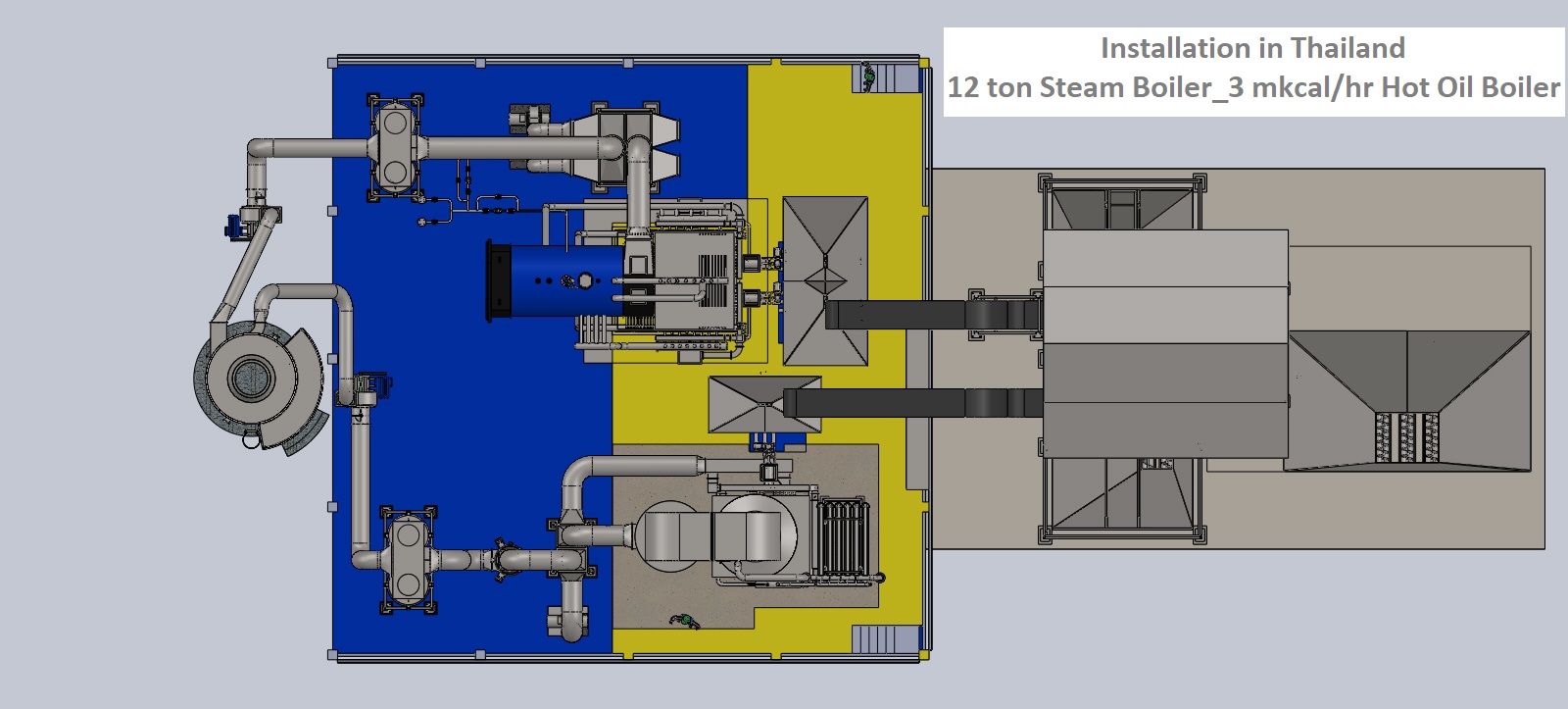The height and width of the screenshot is (709, 1568).
Task: Click the green human figure on bottom floor
Action: point(684,620)
